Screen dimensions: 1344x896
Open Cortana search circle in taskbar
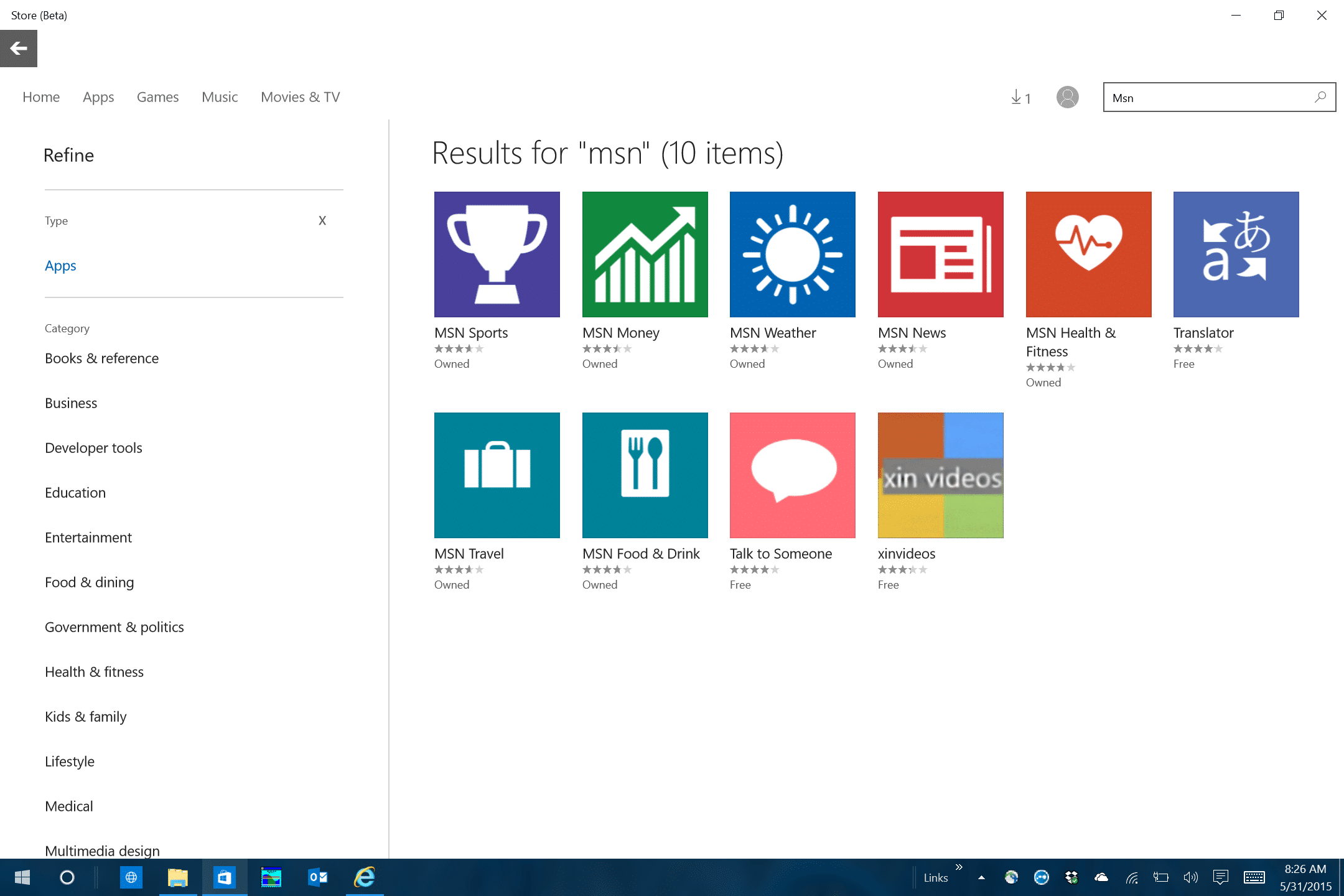(67, 877)
